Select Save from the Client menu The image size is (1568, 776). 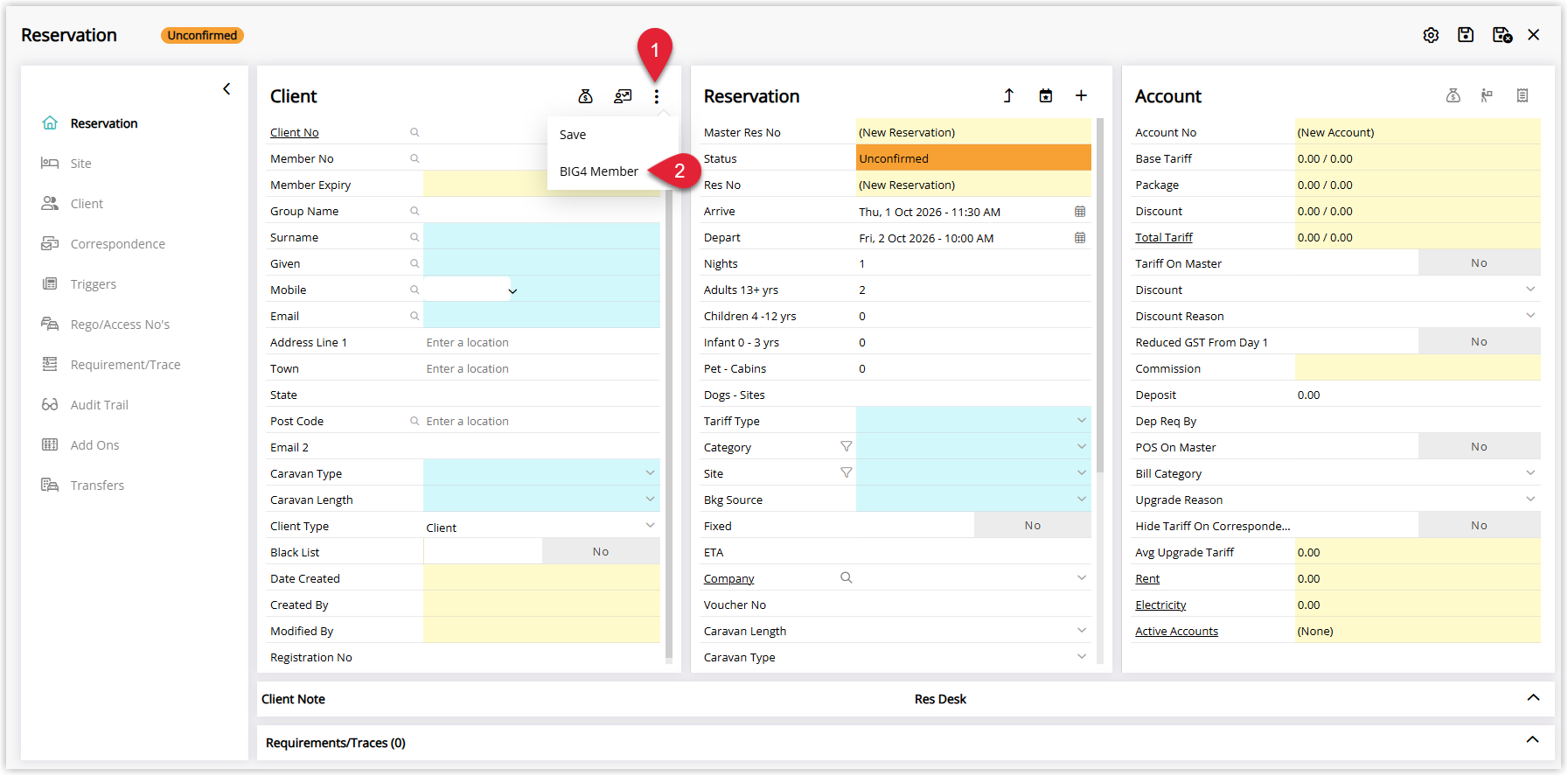point(573,135)
